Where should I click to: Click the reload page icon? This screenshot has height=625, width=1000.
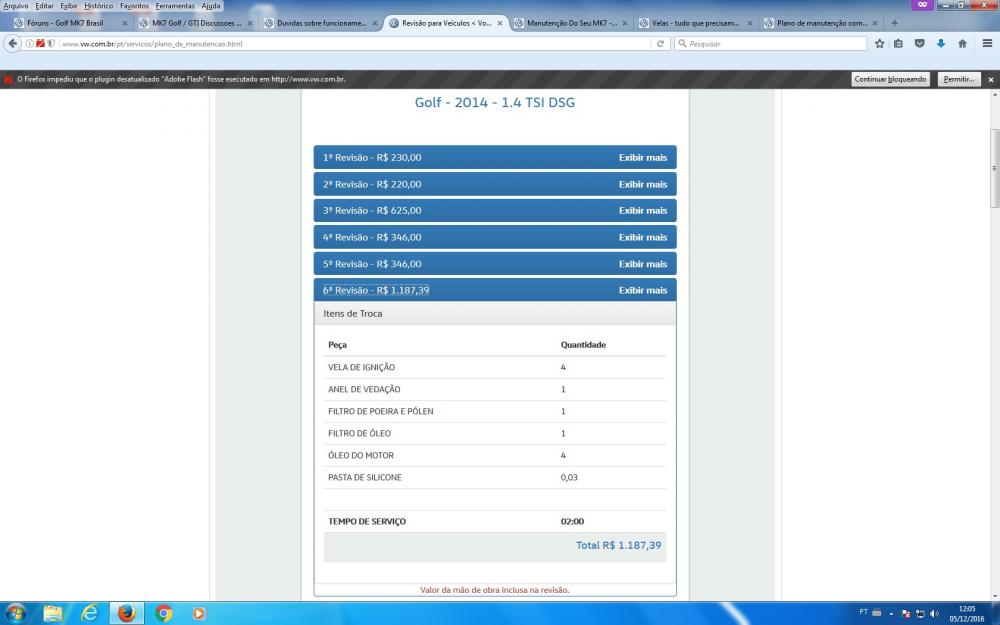coord(660,43)
